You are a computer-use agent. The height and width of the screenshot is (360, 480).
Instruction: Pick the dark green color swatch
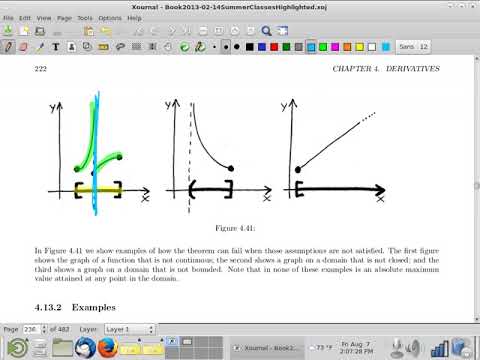pos(286,47)
